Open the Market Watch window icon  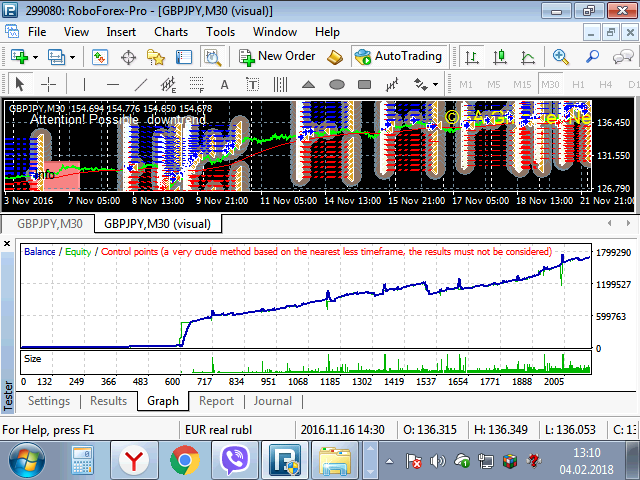coord(99,57)
